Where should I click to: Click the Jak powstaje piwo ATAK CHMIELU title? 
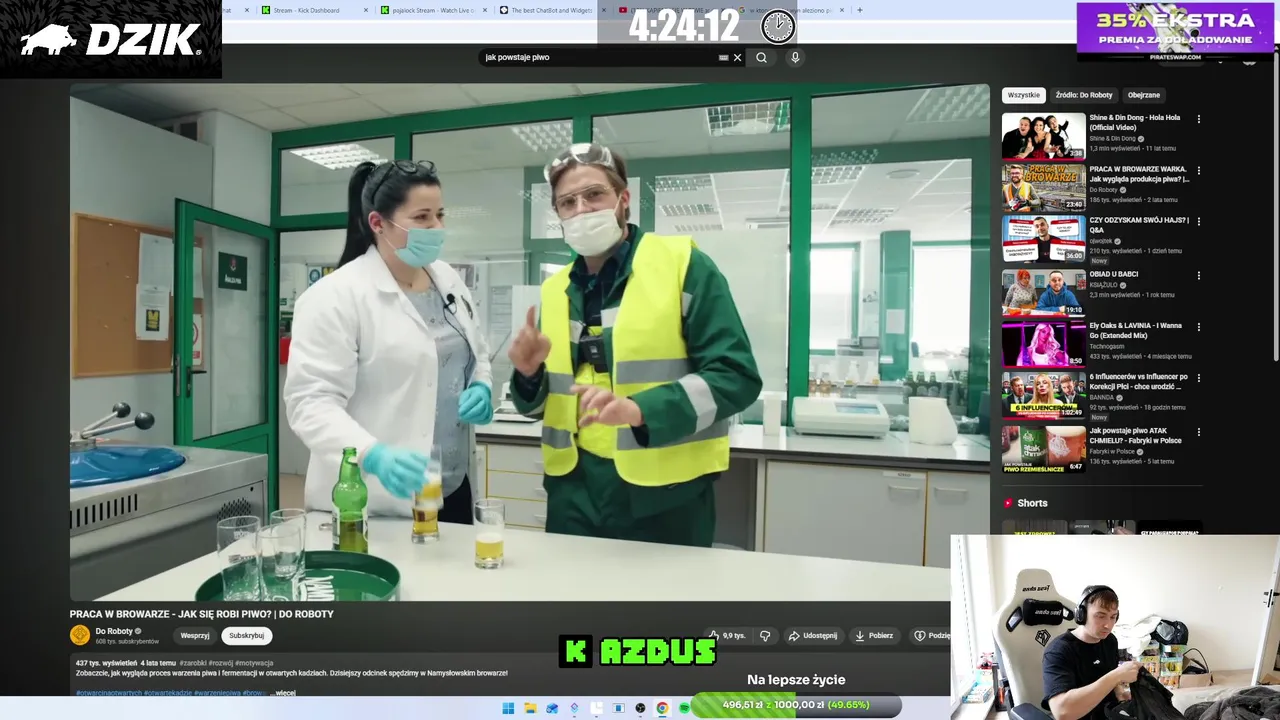pyautogui.click(x=1135, y=435)
